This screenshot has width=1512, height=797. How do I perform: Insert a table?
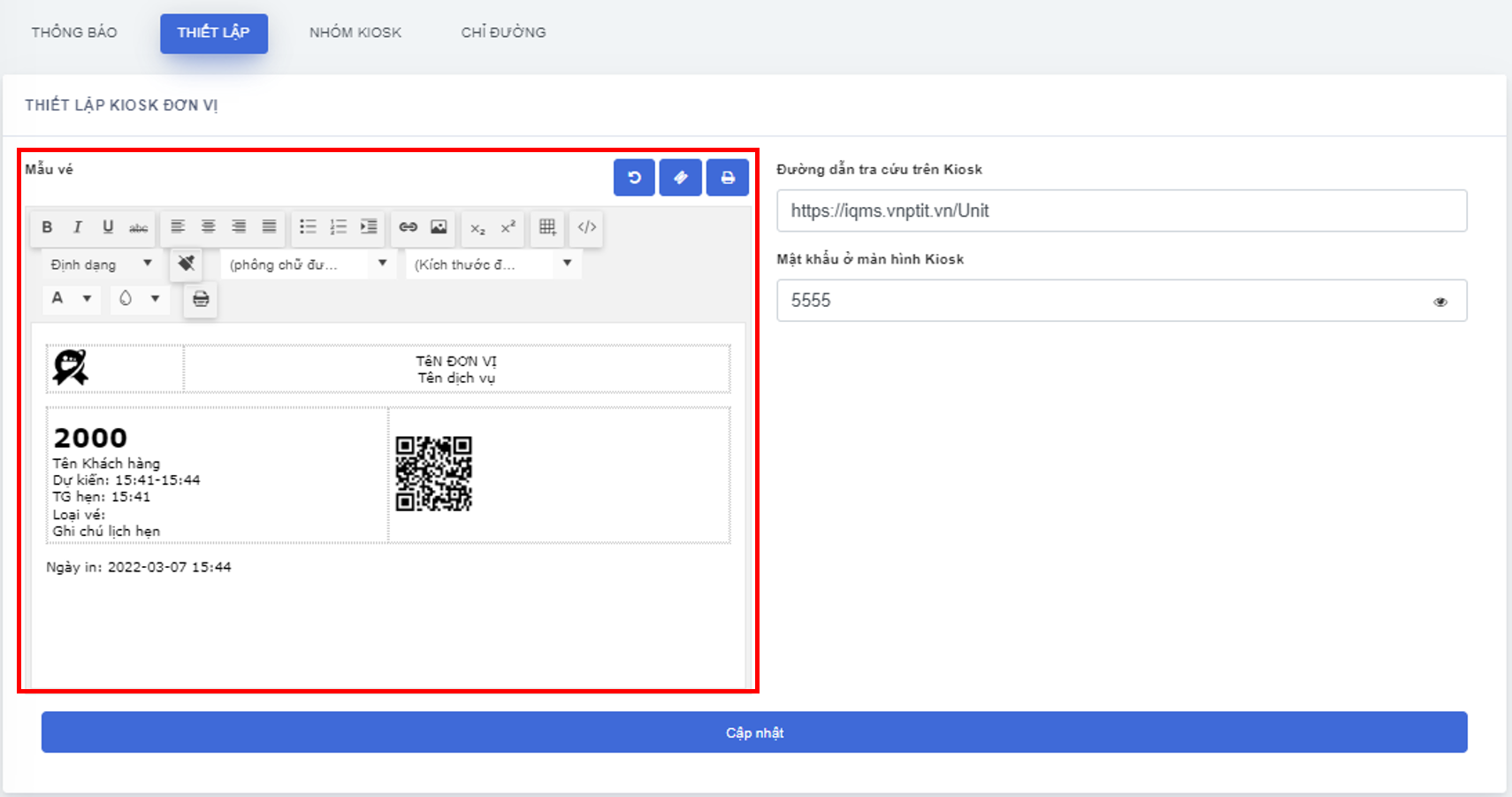click(547, 227)
